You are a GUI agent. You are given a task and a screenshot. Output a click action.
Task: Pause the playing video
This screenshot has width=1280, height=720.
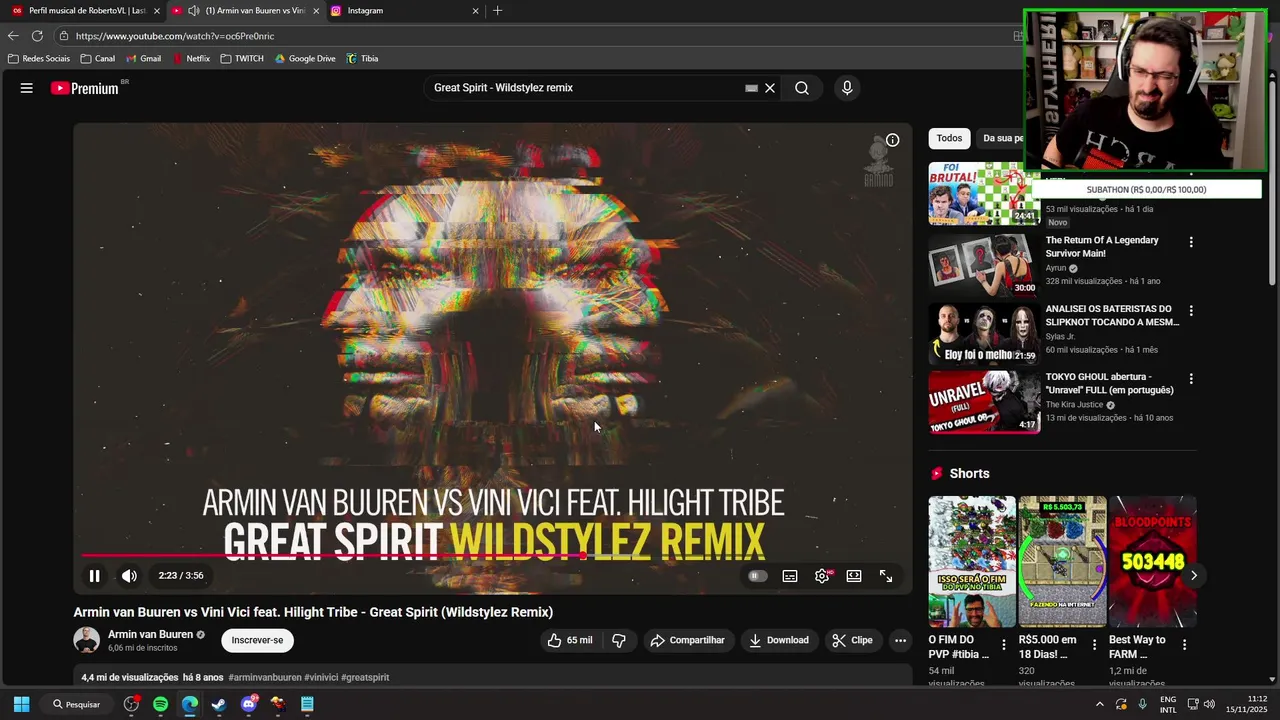94,576
